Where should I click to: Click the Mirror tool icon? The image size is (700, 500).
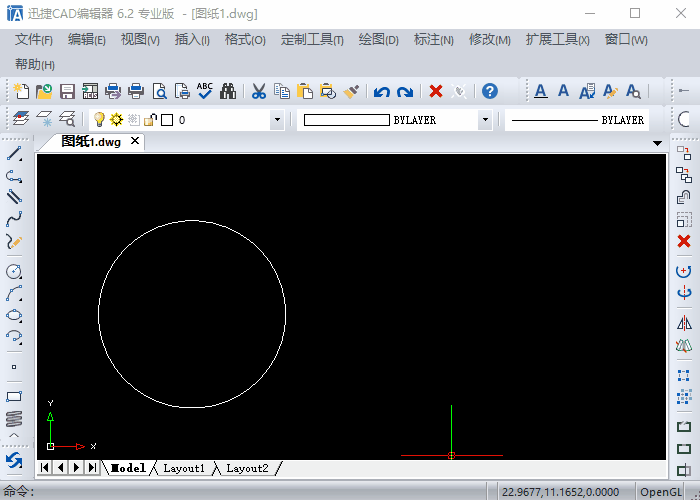pyautogui.click(x=684, y=323)
